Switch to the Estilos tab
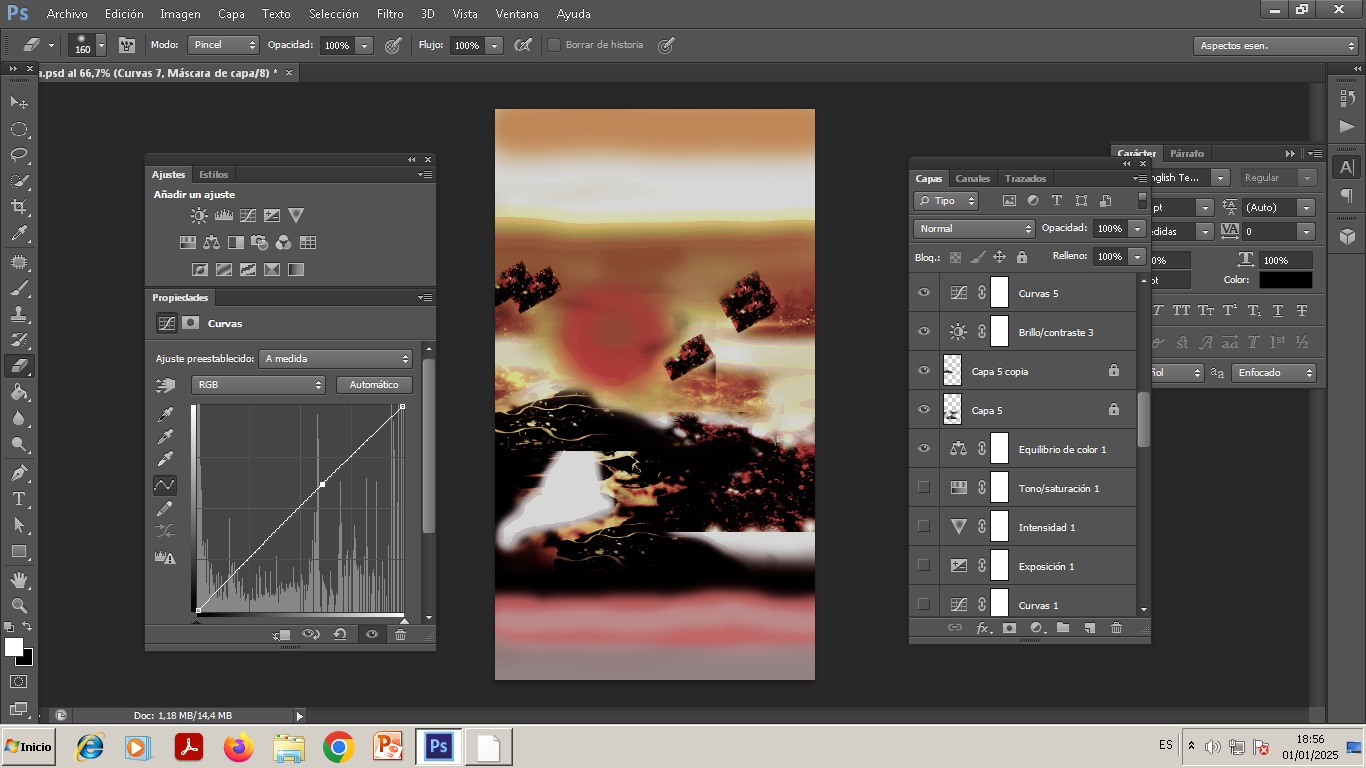Viewport: 1366px width, 768px height. (213, 174)
